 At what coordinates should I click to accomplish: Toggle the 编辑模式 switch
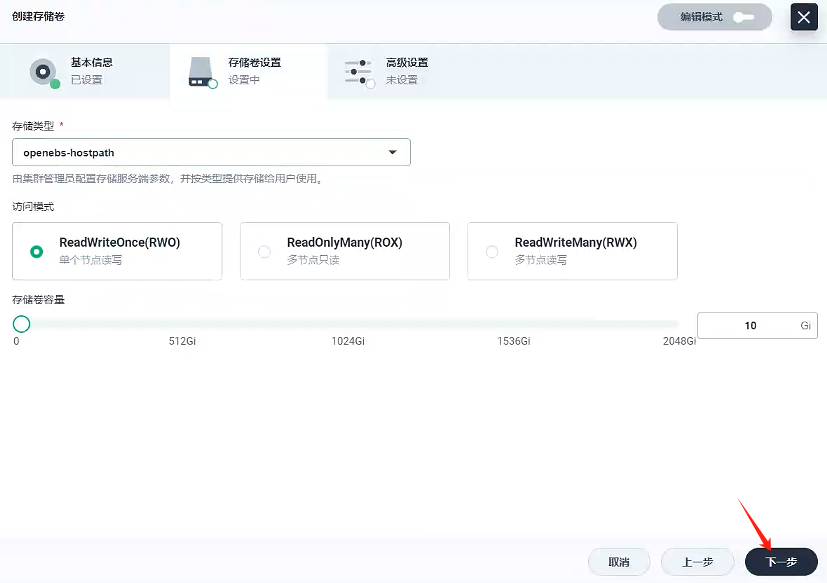click(743, 17)
